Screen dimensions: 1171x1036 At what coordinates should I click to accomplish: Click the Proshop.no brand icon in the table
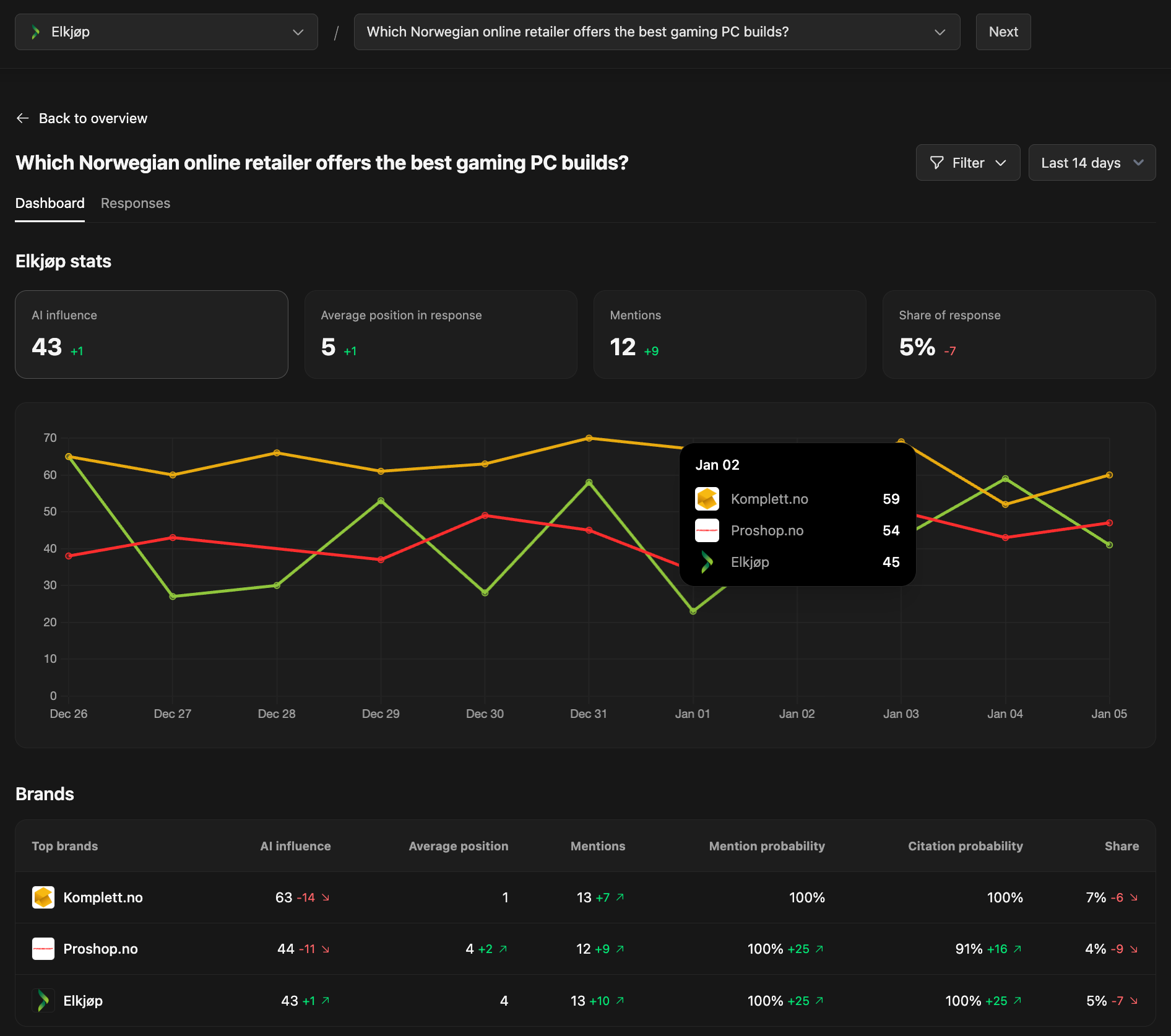point(43,949)
